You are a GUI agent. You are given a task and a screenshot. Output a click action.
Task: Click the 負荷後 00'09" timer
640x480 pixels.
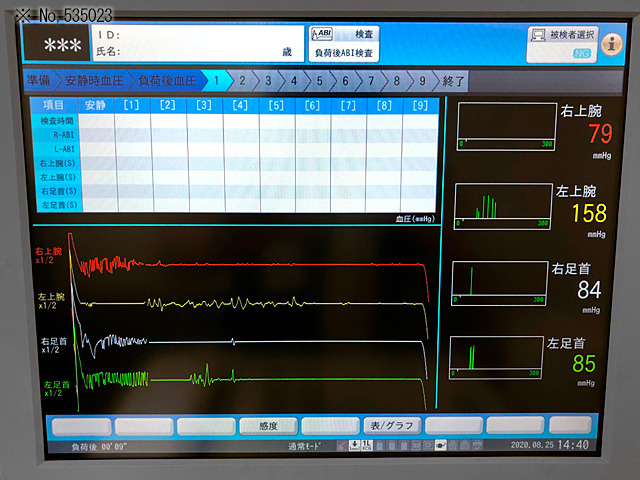pyautogui.click(x=99, y=447)
